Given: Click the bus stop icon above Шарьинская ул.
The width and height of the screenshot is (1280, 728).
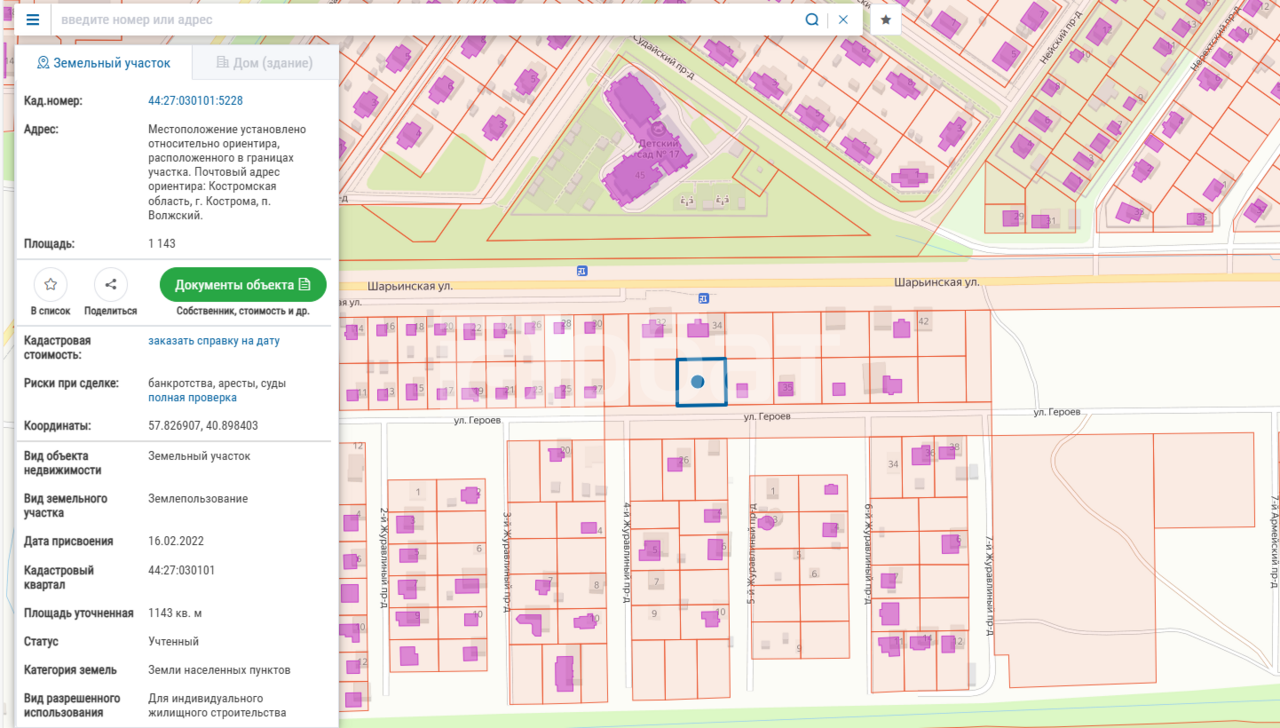Looking at the screenshot, I should [582, 270].
